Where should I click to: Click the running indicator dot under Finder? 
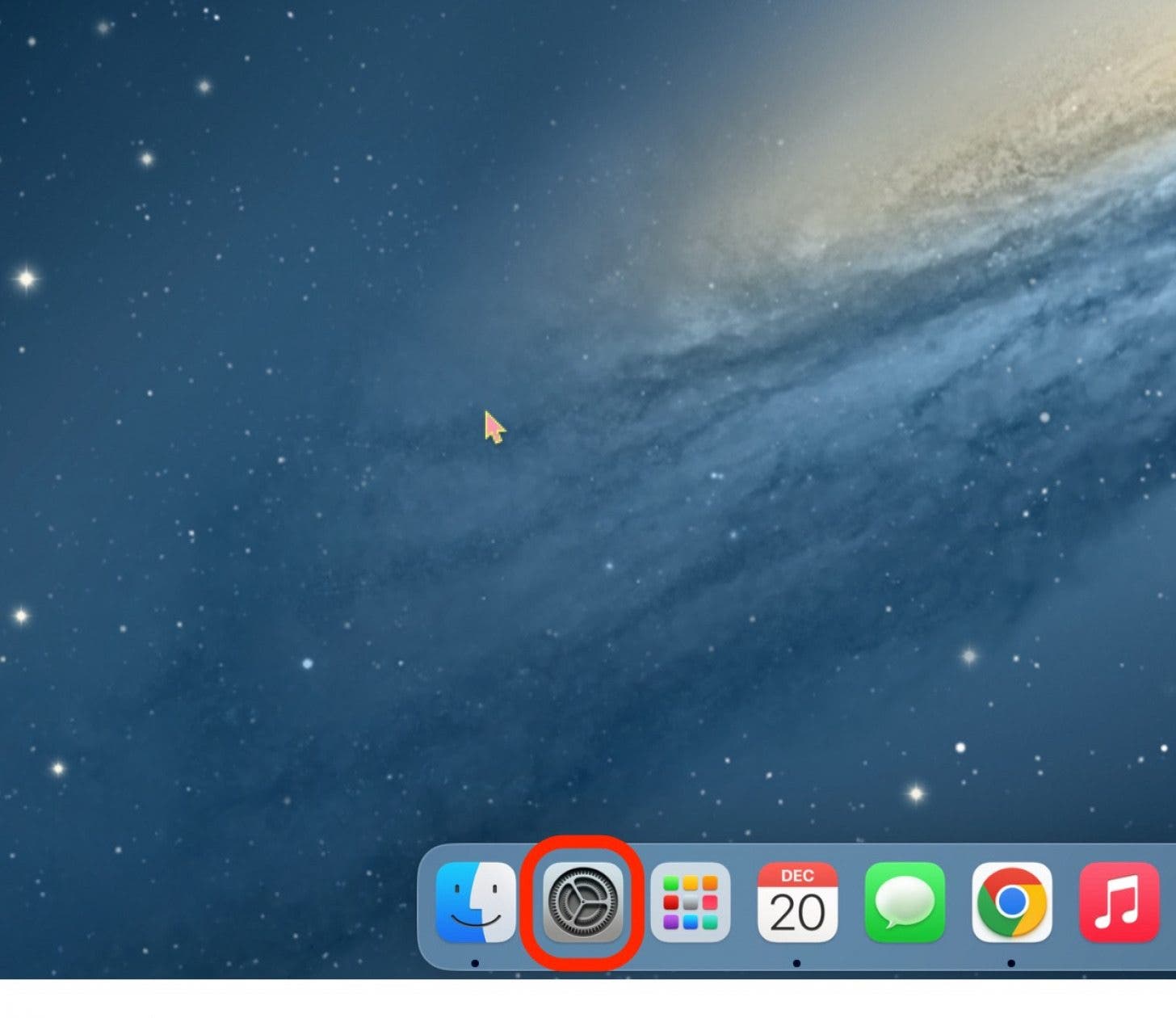475,963
